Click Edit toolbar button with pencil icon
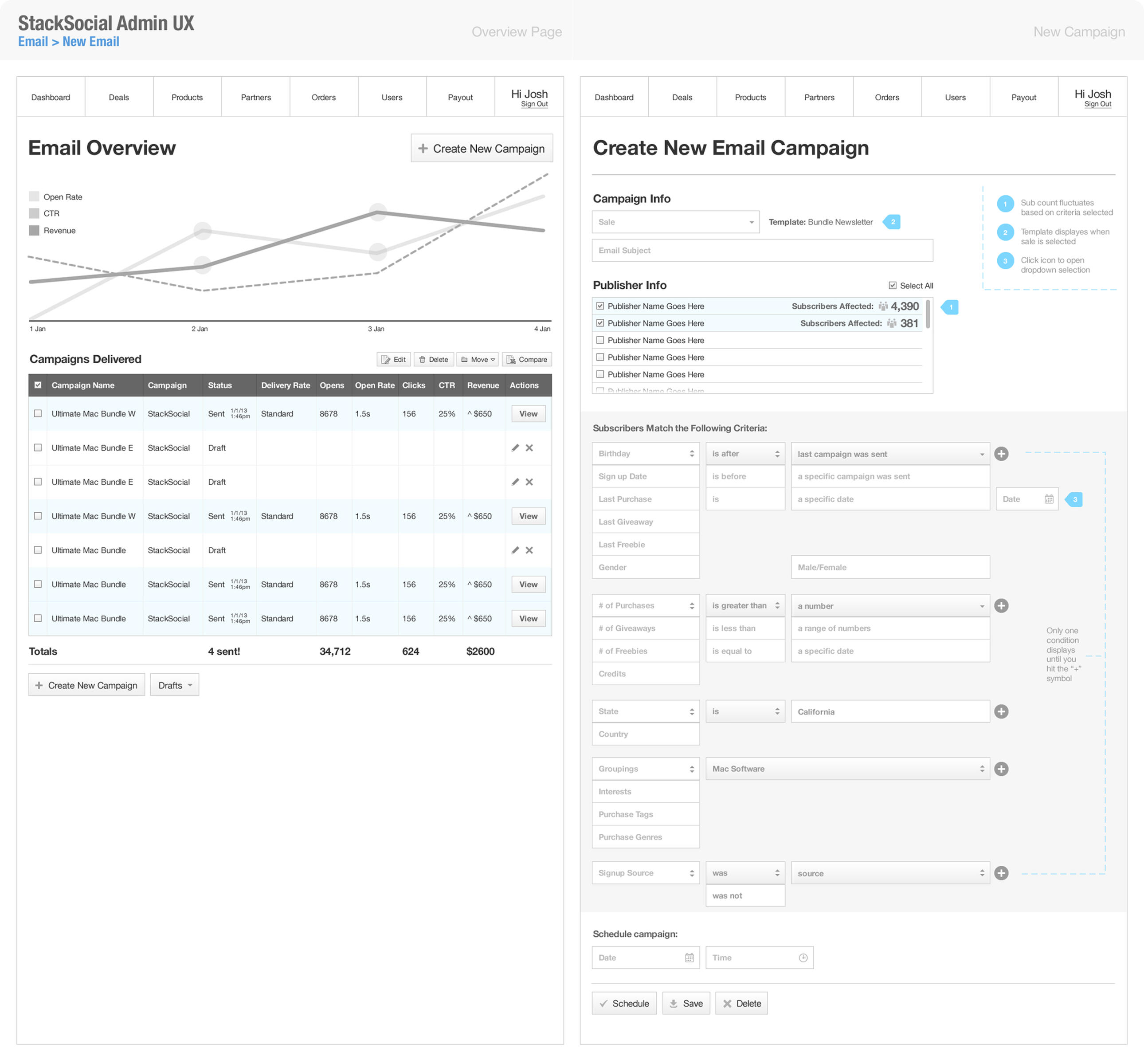1144x1064 pixels. pos(394,359)
